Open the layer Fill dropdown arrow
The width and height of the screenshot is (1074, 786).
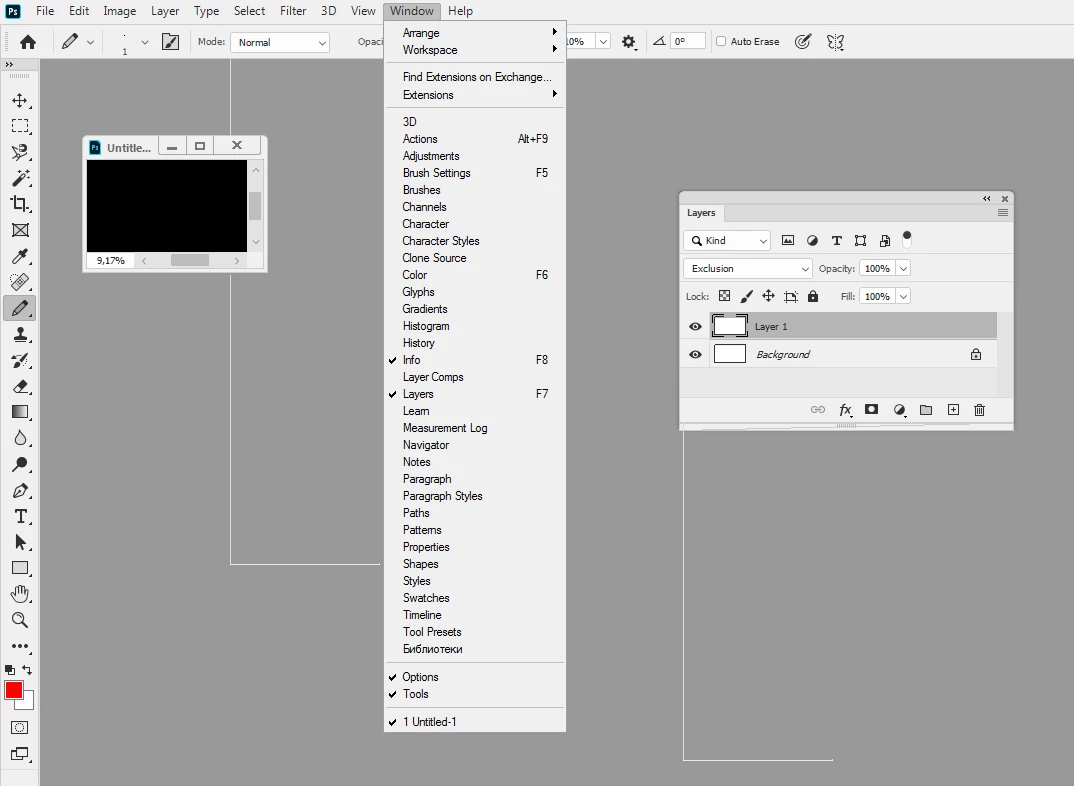click(903, 296)
